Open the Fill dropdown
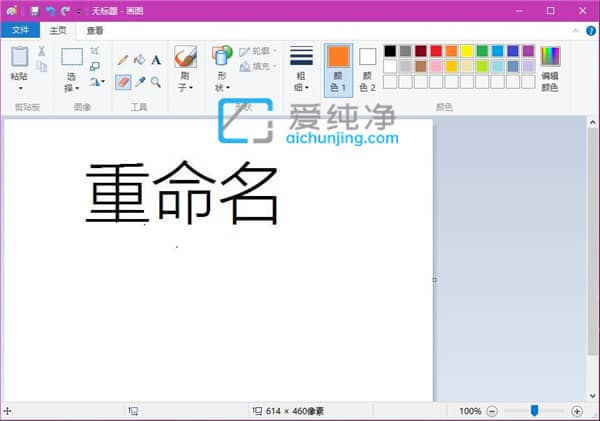 (x=258, y=66)
